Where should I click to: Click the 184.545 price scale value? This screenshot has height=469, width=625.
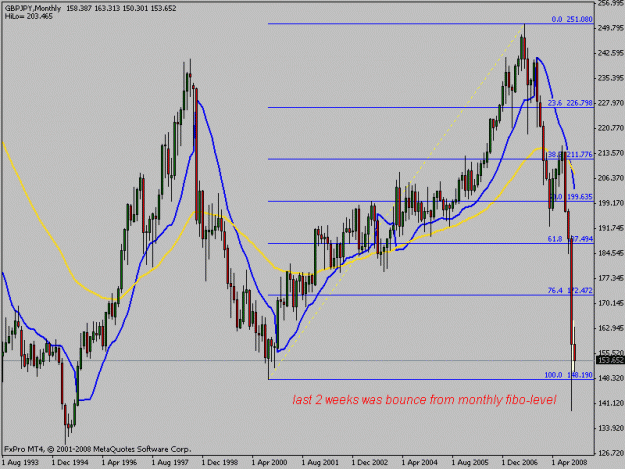click(610, 253)
